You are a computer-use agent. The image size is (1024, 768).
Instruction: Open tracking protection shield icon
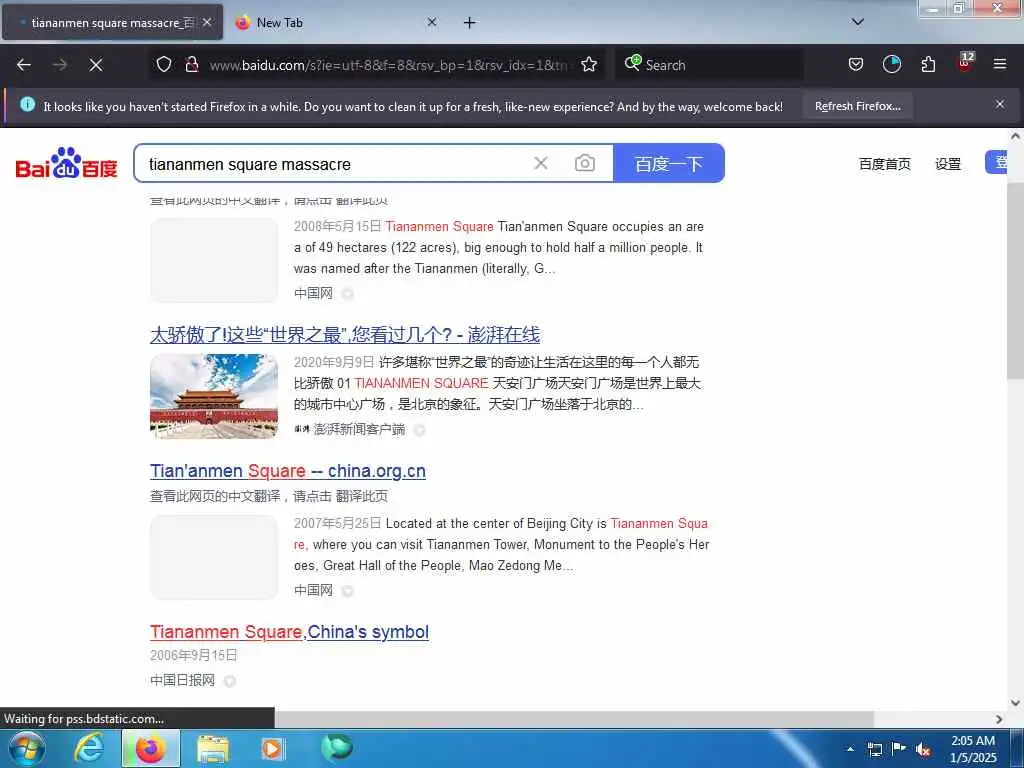pyautogui.click(x=164, y=64)
